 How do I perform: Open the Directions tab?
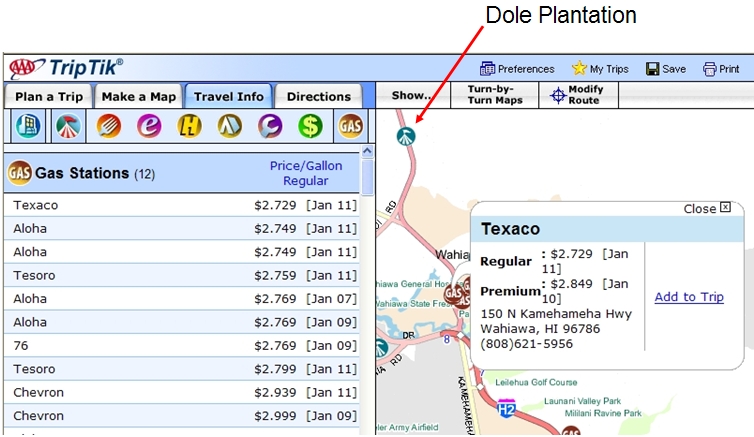coord(319,97)
